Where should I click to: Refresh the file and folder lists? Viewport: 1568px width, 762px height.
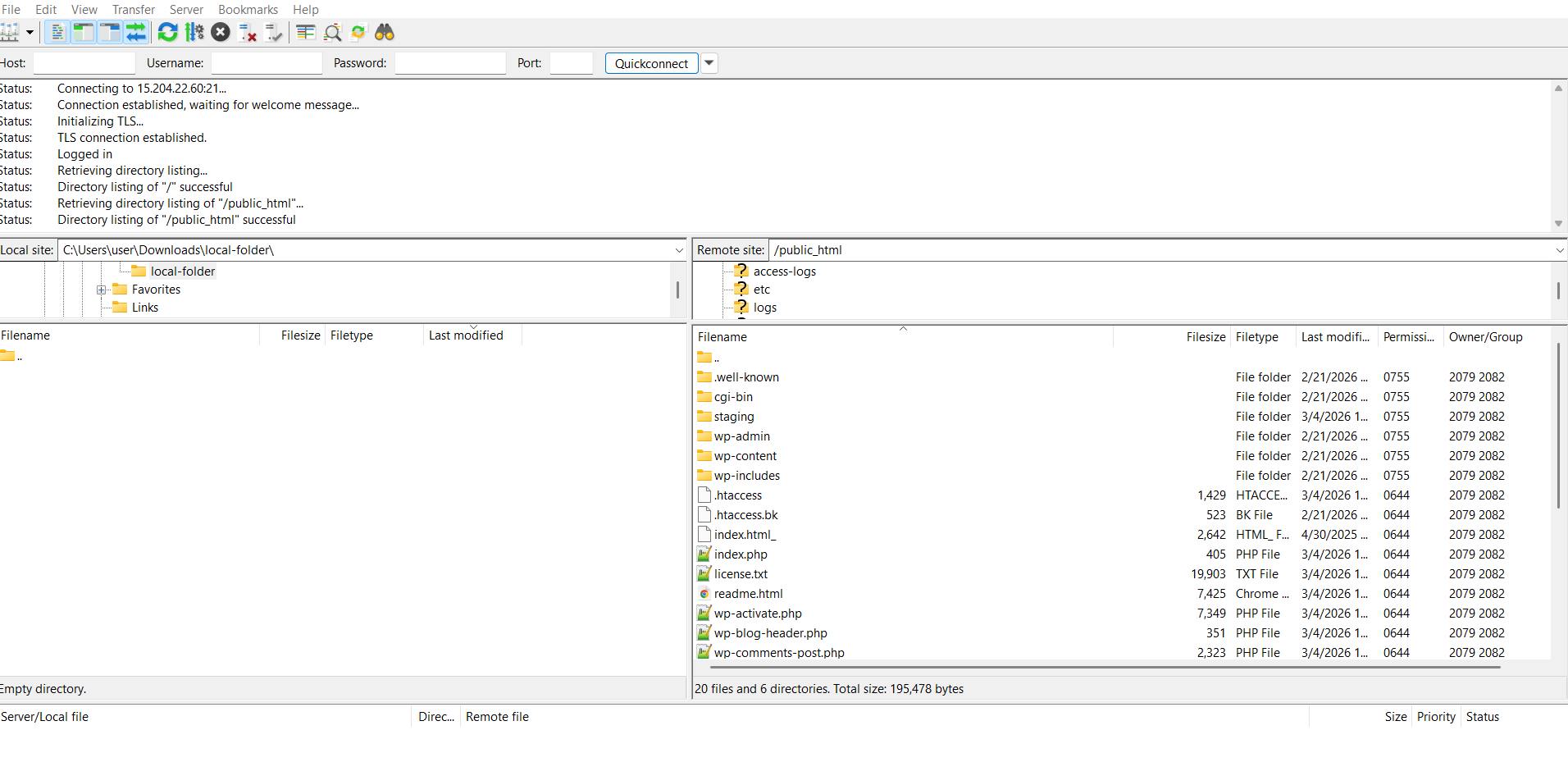tap(167, 32)
